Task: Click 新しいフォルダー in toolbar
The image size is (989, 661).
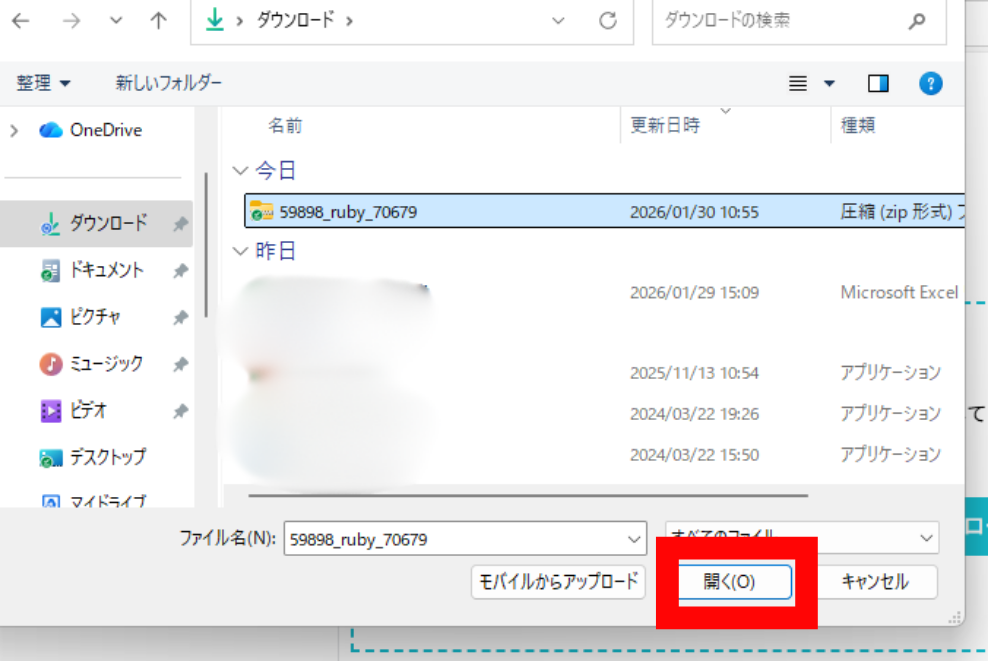Action: (x=168, y=83)
